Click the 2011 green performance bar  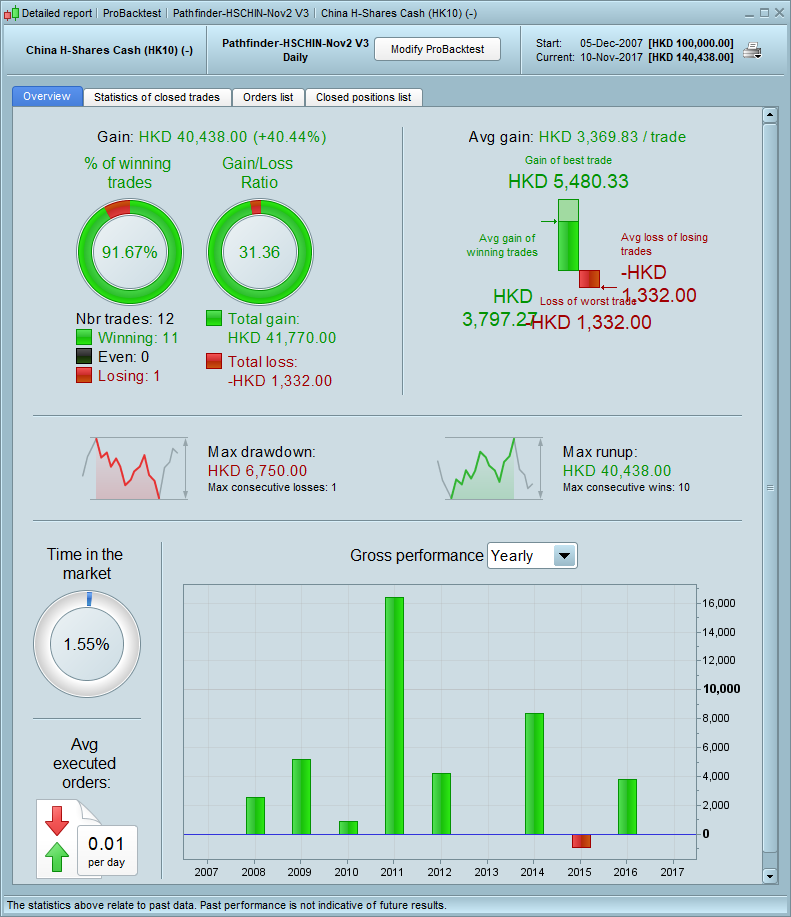point(395,716)
